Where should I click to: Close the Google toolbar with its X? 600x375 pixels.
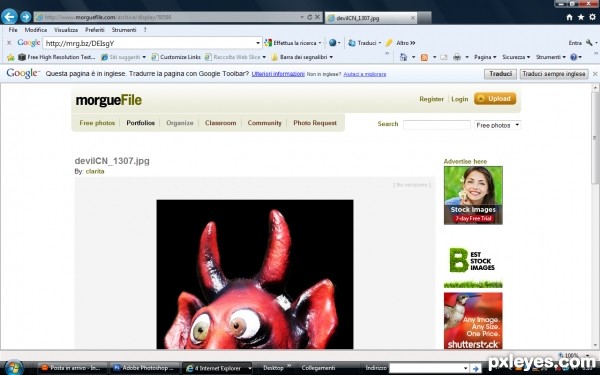point(9,43)
